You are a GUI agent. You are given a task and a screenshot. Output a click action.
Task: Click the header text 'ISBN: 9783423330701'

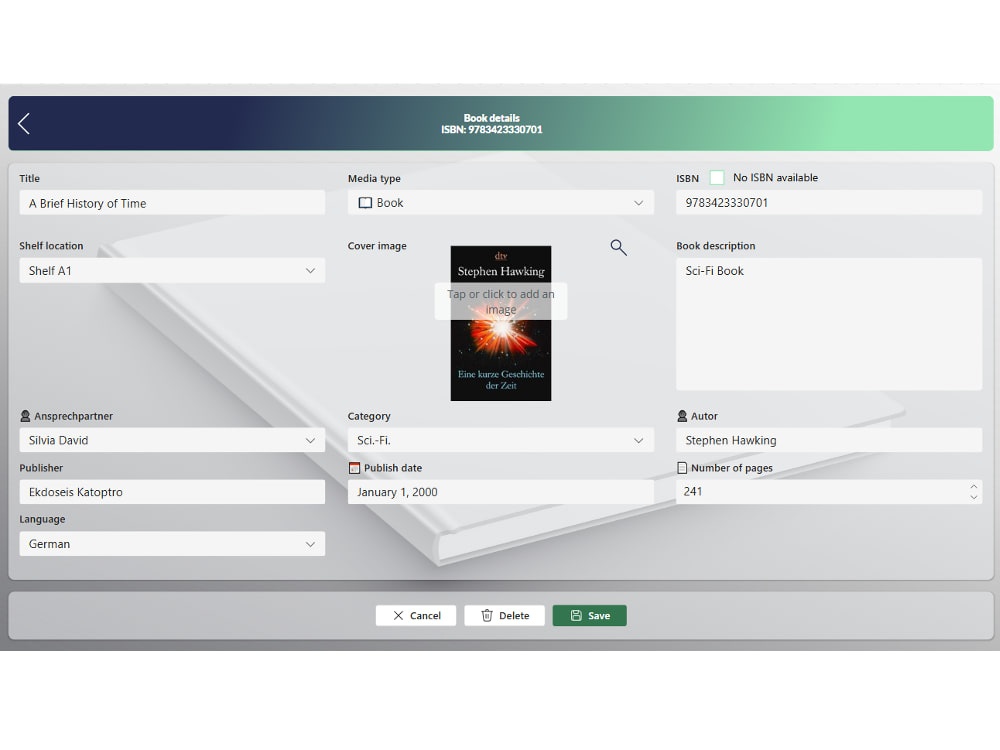click(492, 129)
